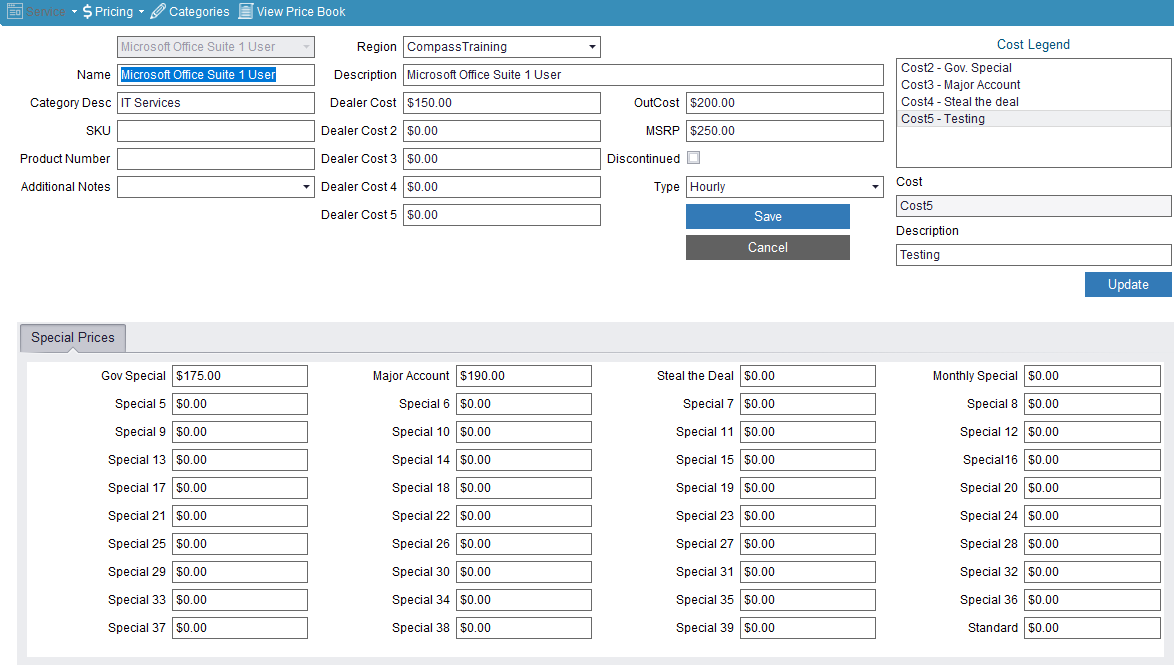Click the OutCost field
Image resolution: width=1174 pixels, height=665 pixels.
[785, 103]
